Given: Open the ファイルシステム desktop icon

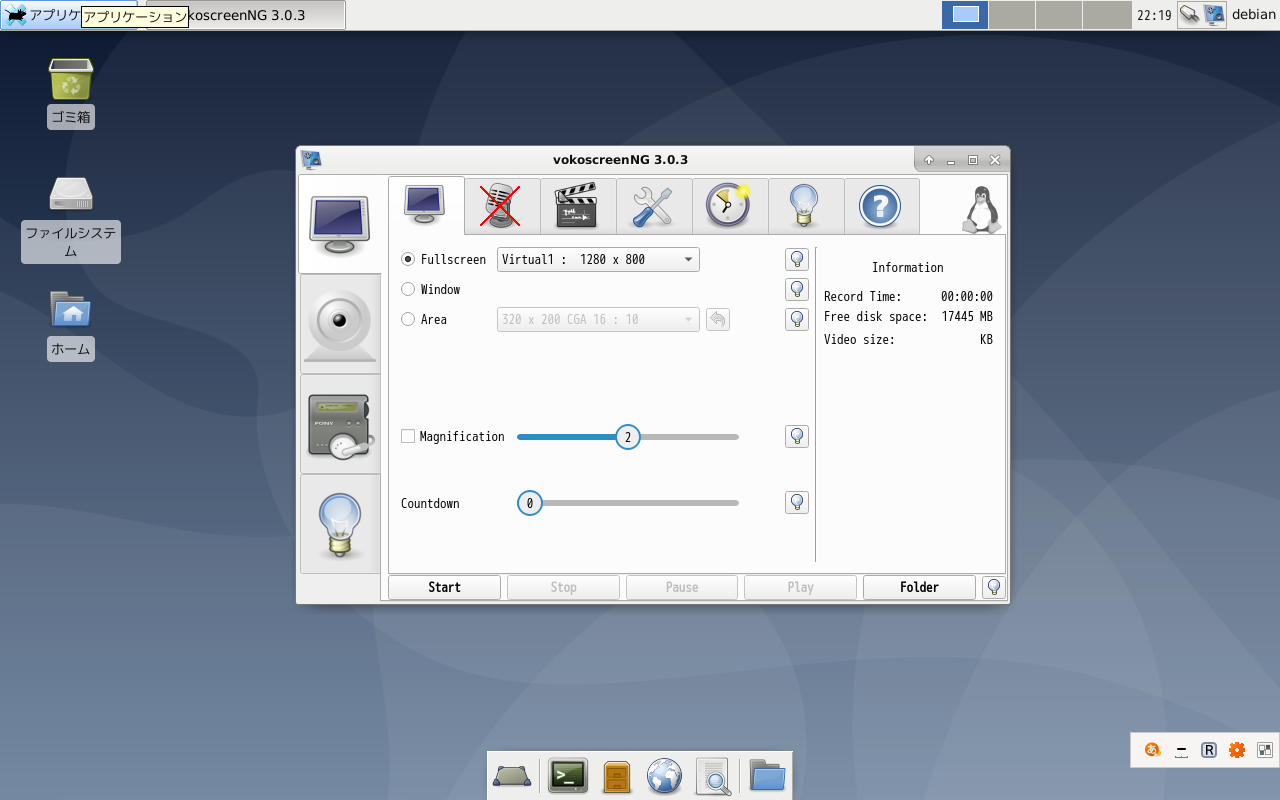Looking at the screenshot, I should (x=71, y=220).
